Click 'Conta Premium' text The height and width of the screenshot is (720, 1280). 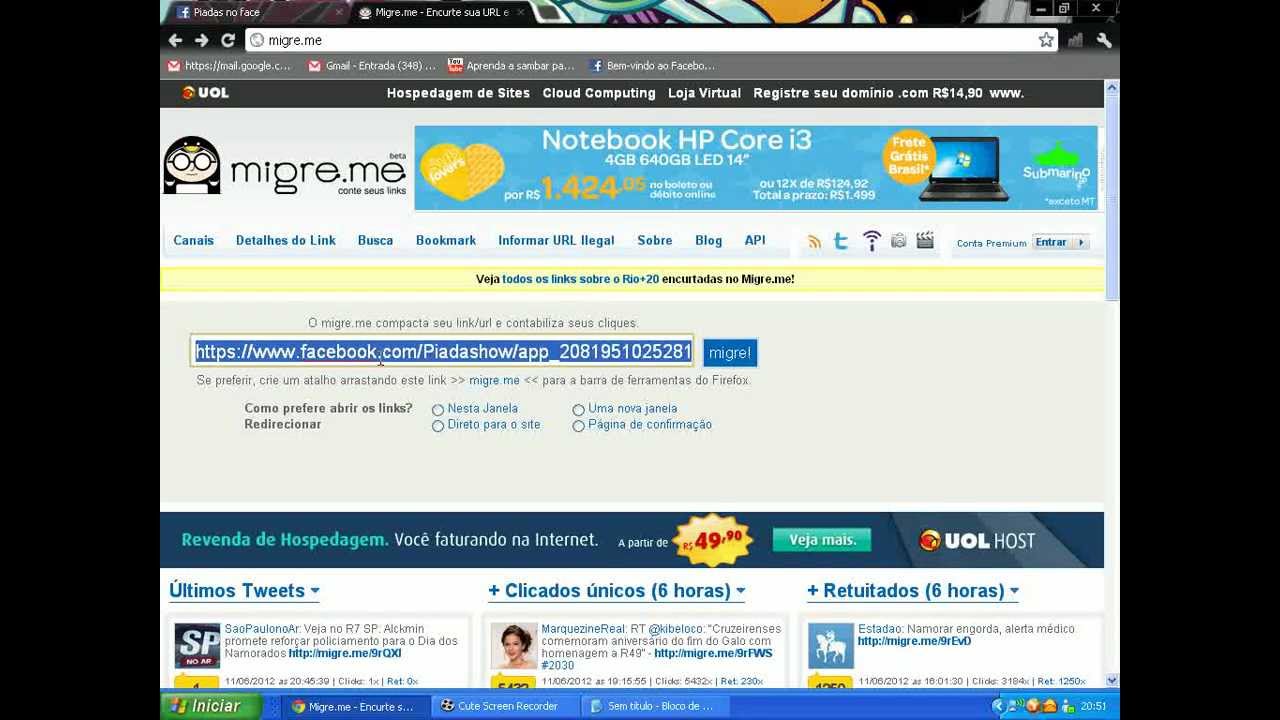click(x=991, y=243)
